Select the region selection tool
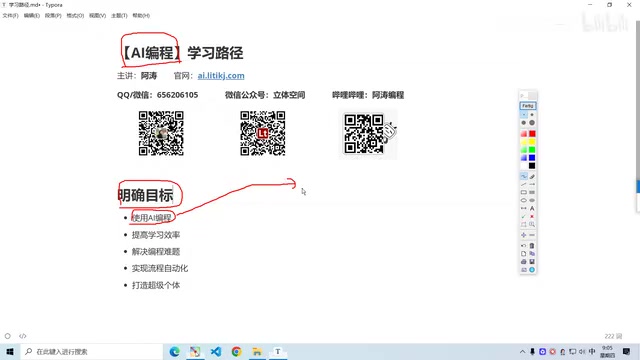Viewport: 640px width, 360px height. [x=524, y=224]
